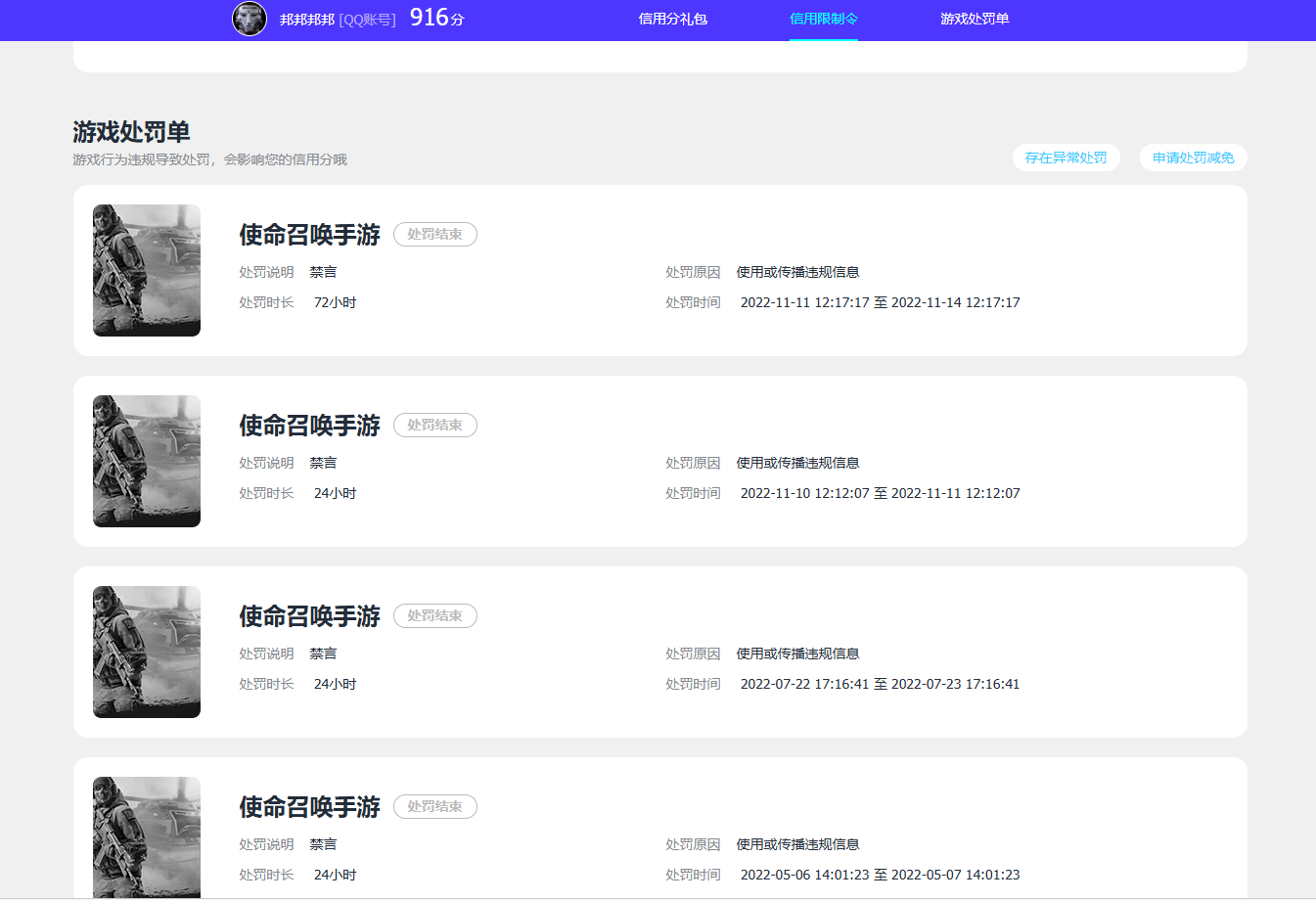Click the user avatar in the header
The width and height of the screenshot is (1316, 902).
(x=250, y=19)
